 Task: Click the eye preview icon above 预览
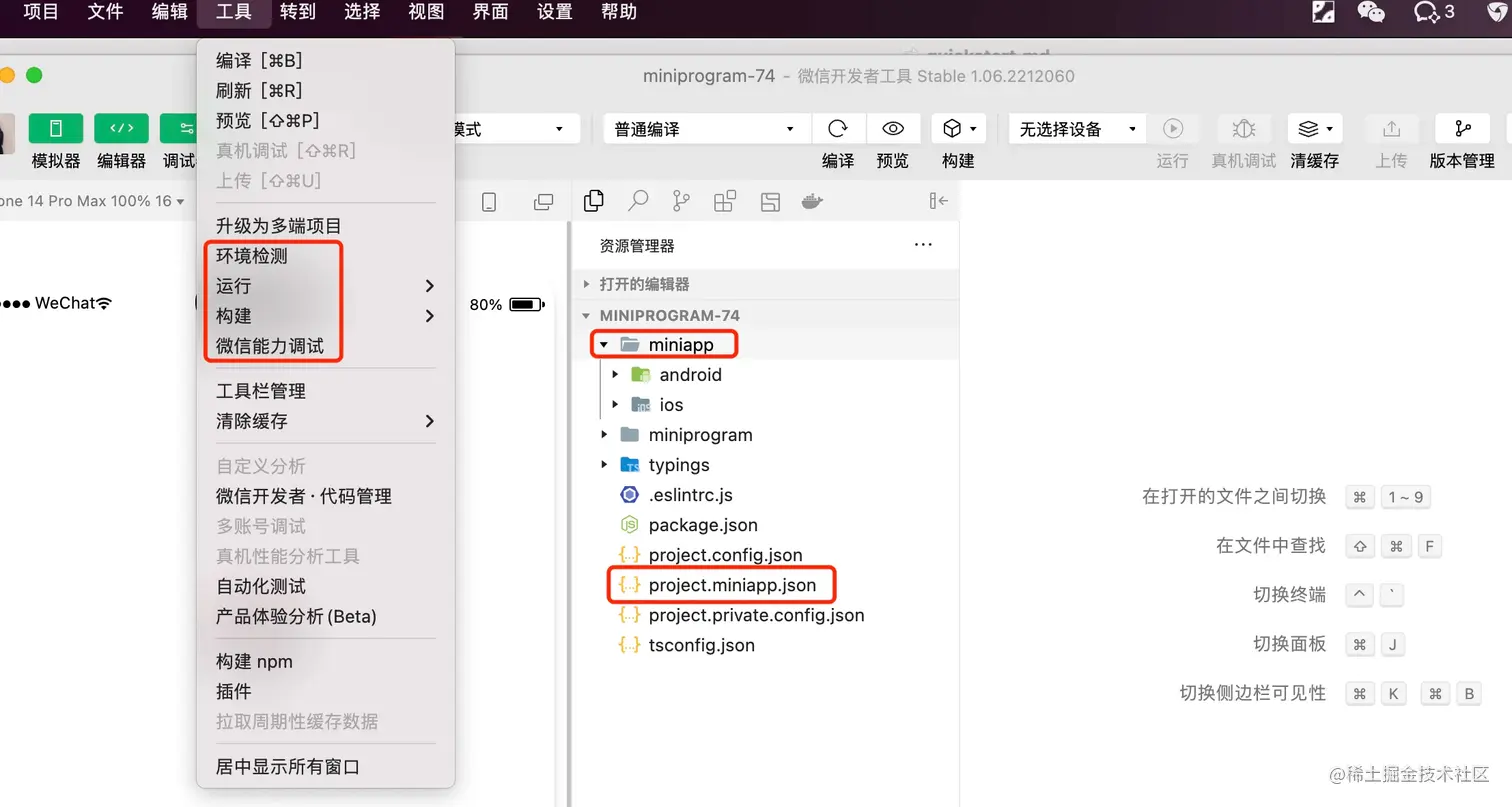[x=892, y=129]
